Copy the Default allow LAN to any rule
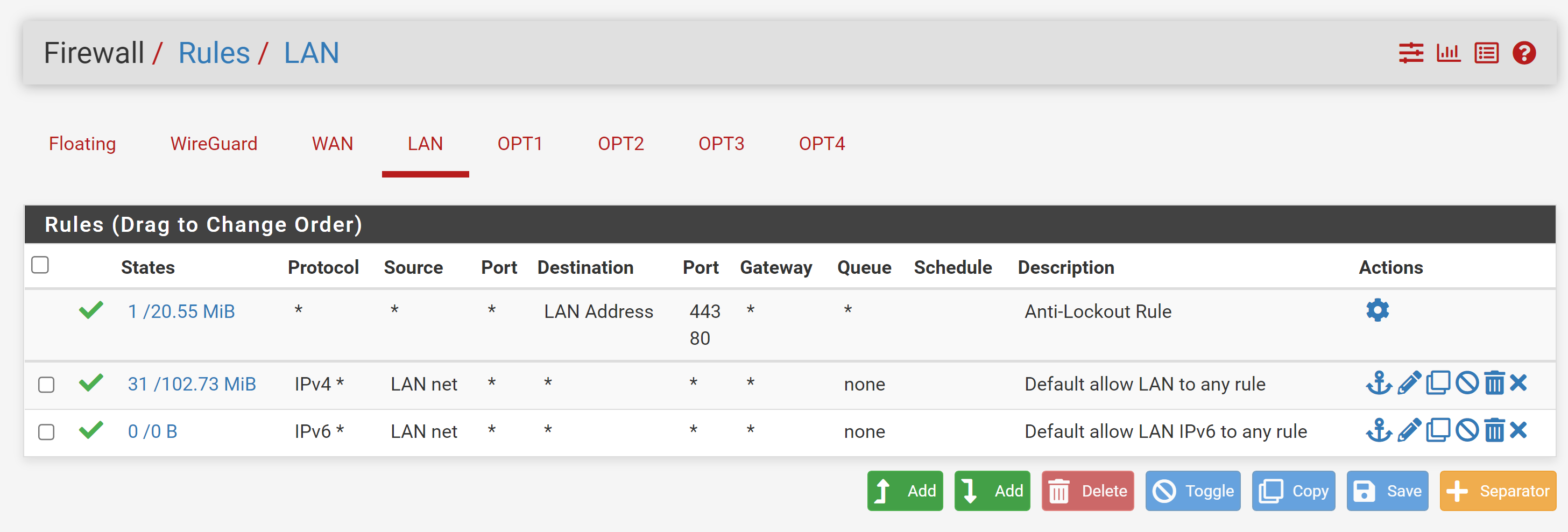This screenshot has height=532, width=1568. (1438, 383)
